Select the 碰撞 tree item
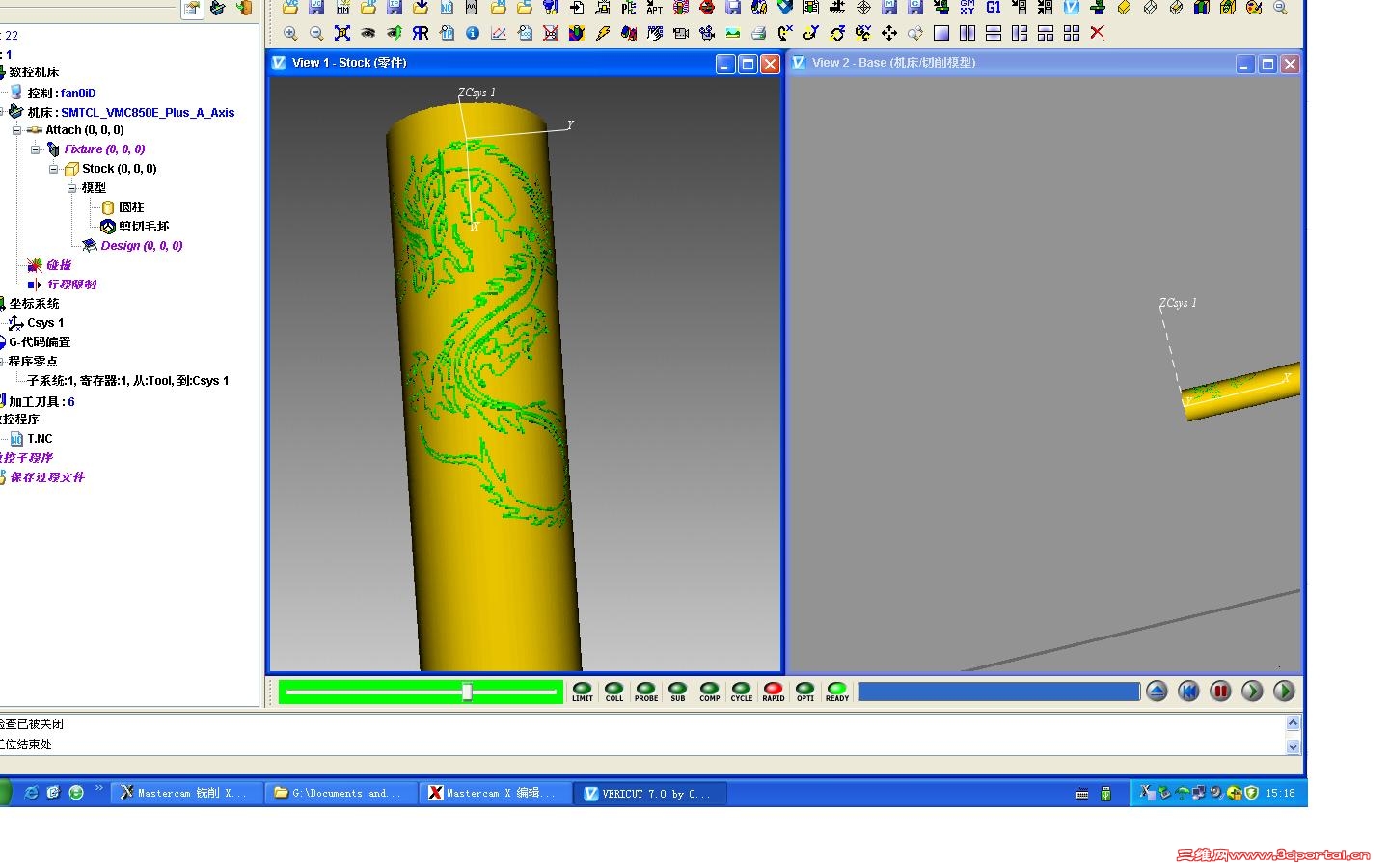 pyautogui.click(x=59, y=265)
